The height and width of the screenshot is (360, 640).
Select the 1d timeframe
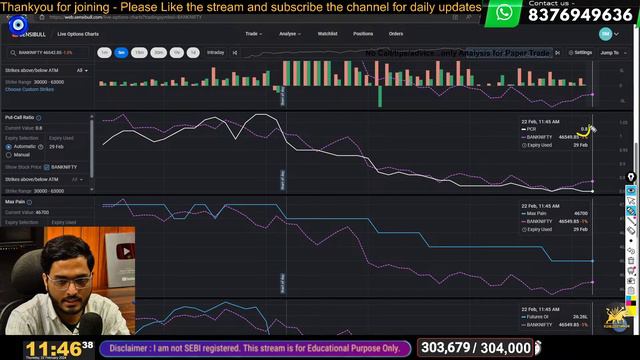[193, 53]
